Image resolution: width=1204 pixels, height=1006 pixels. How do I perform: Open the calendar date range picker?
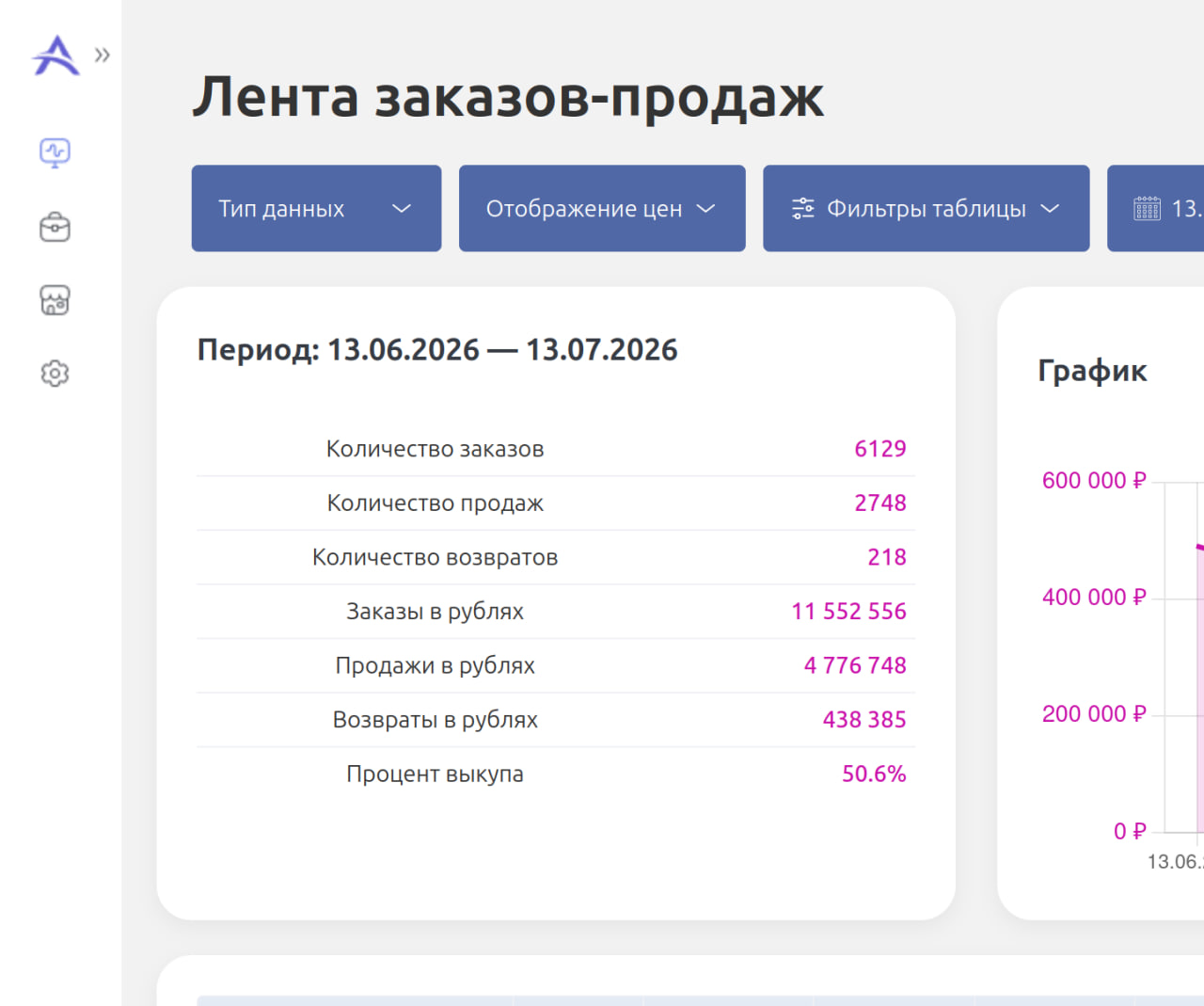(1156, 208)
